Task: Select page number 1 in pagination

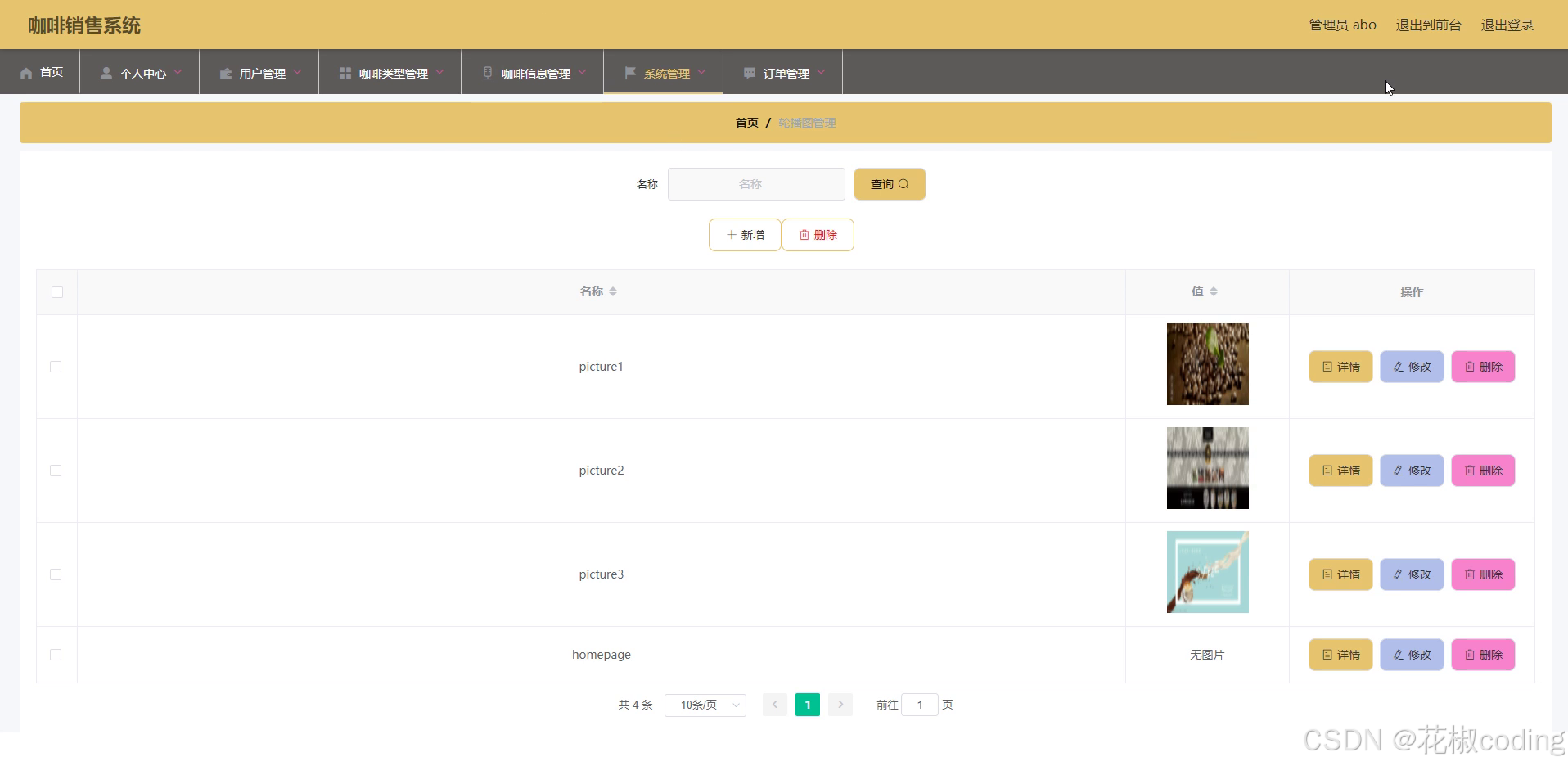Action: click(808, 705)
